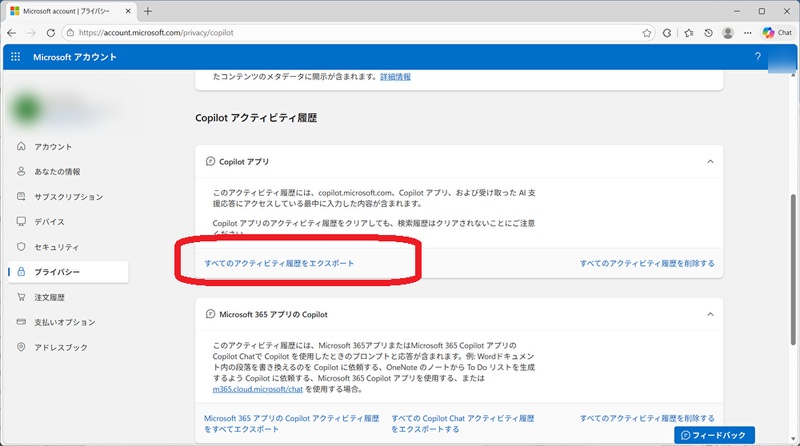Open site info lock icon in address bar
The width and height of the screenshot is (800, 446).
point(70,33)
